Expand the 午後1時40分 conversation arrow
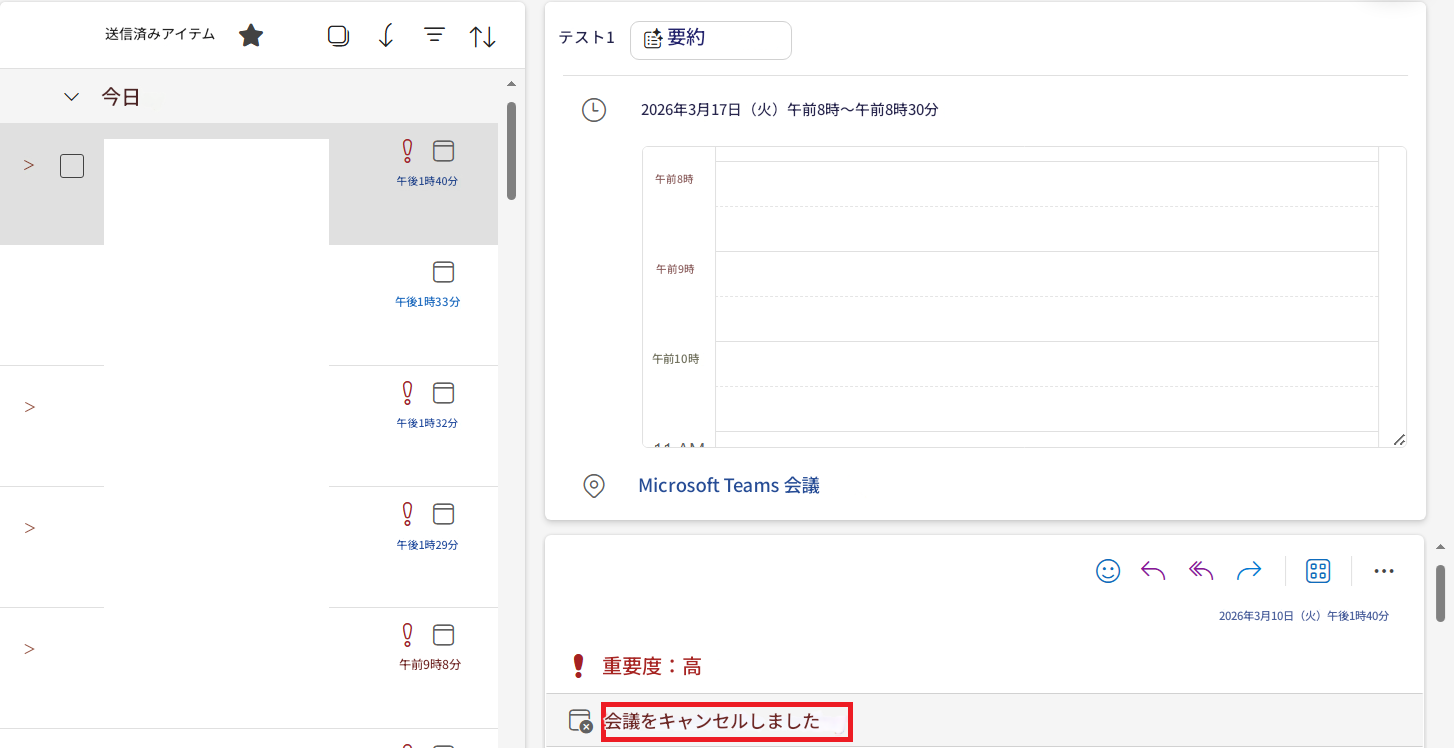Viewport: 1454px width, 748px height. (29, 165)
